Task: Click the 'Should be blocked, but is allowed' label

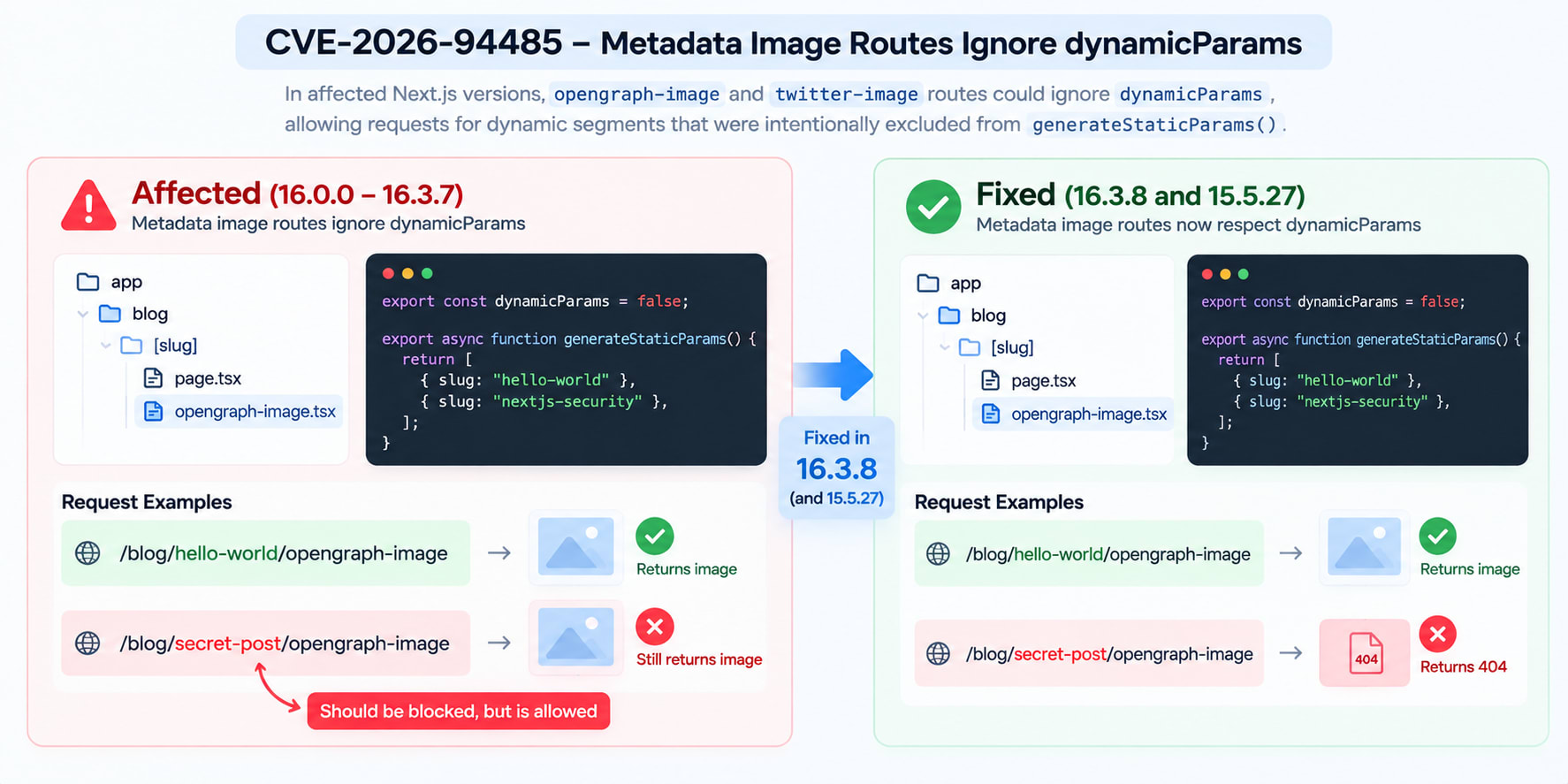Action: (459, 712)
